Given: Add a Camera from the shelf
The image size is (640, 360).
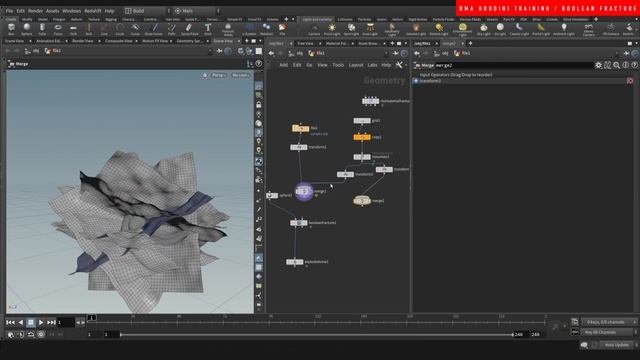Looking at the screenshot, I should pos(314,29).
